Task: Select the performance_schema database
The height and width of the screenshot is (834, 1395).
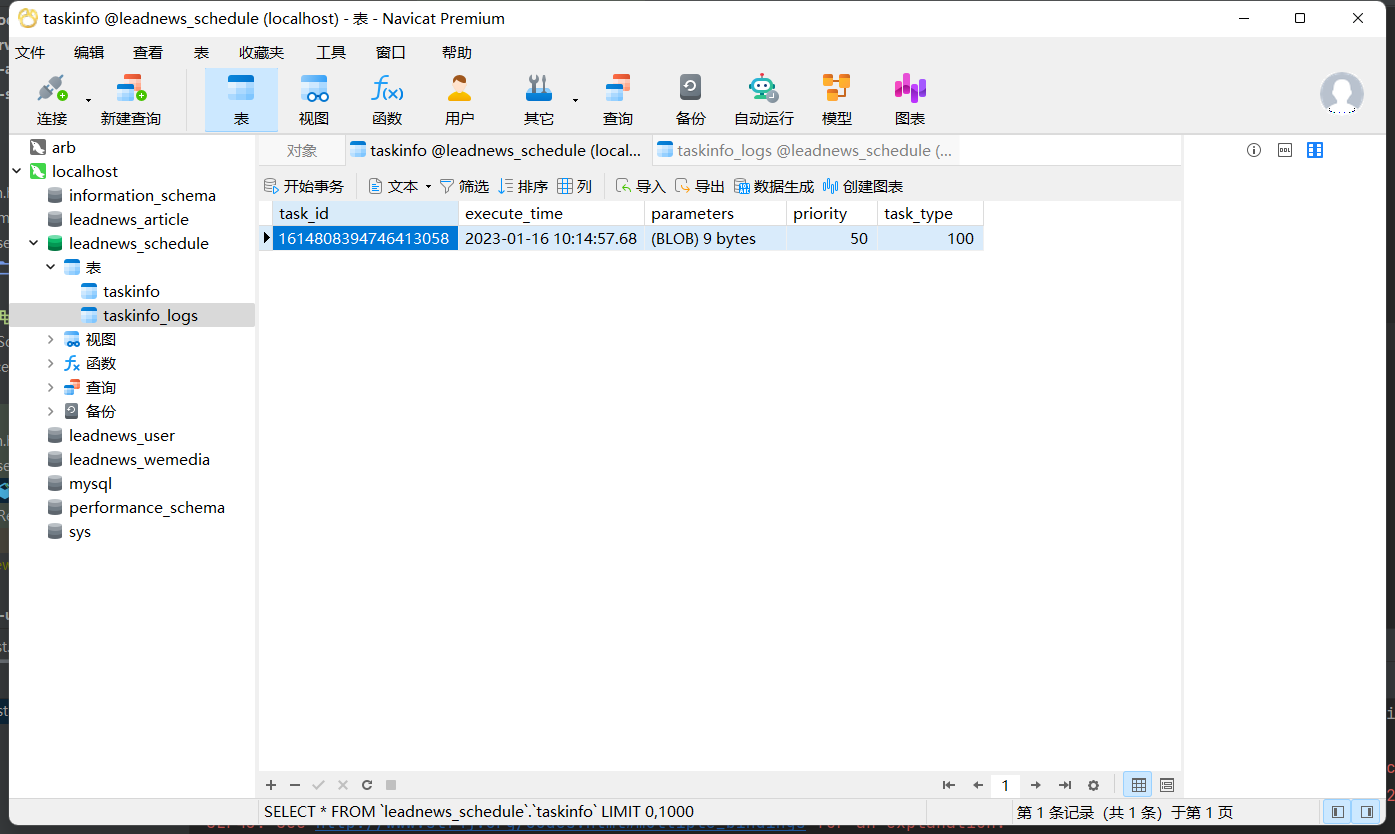Action: (x=146, y=507)
